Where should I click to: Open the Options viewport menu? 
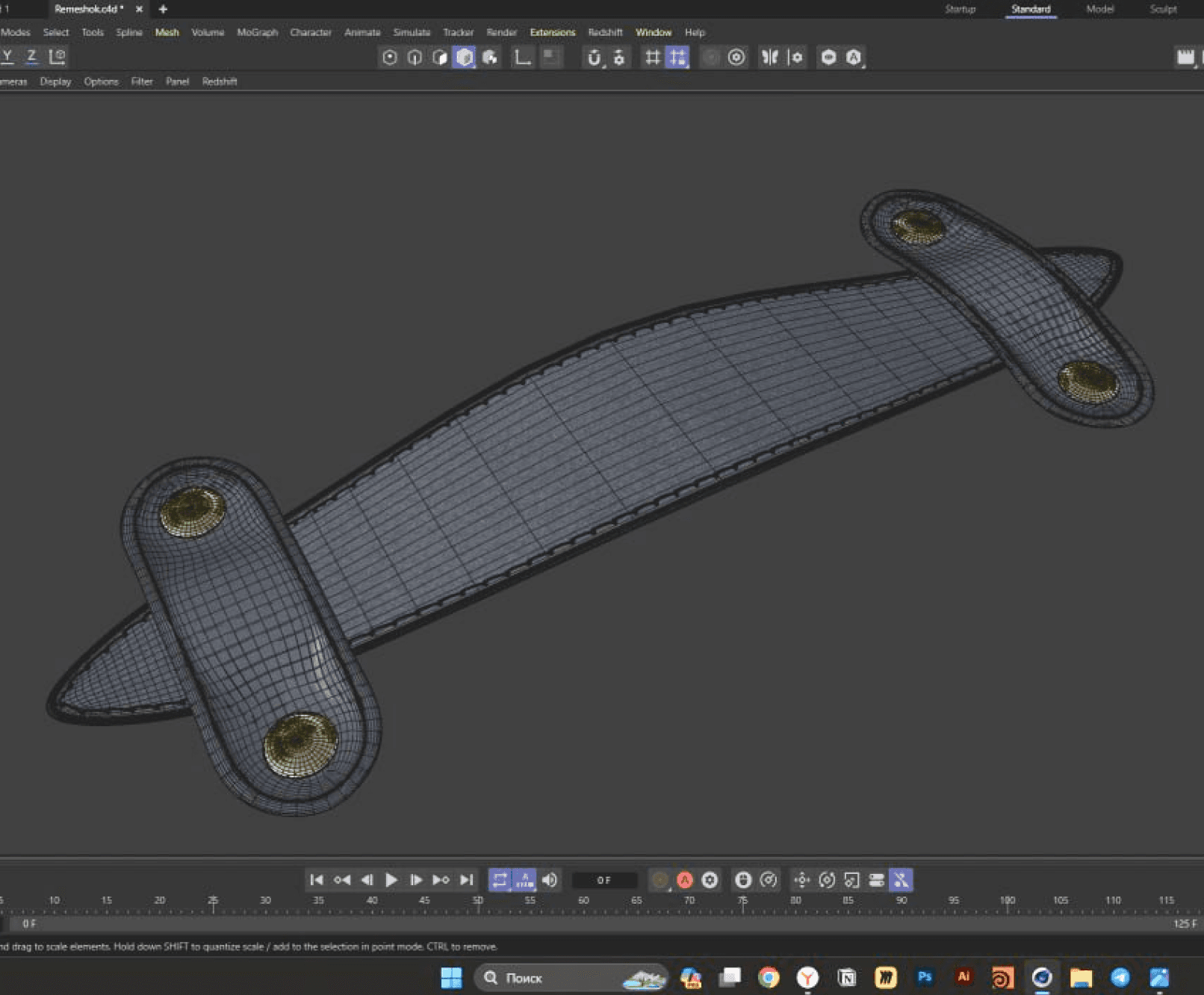101,81
